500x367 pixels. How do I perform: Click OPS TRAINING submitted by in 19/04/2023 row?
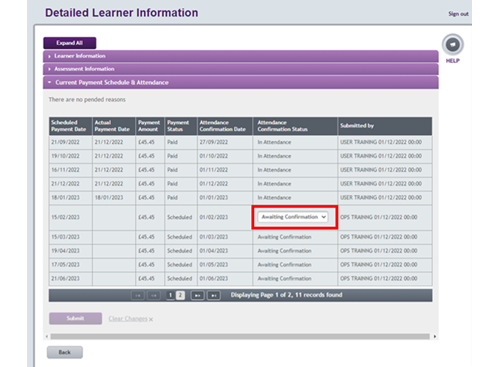(x=379, y=251)
